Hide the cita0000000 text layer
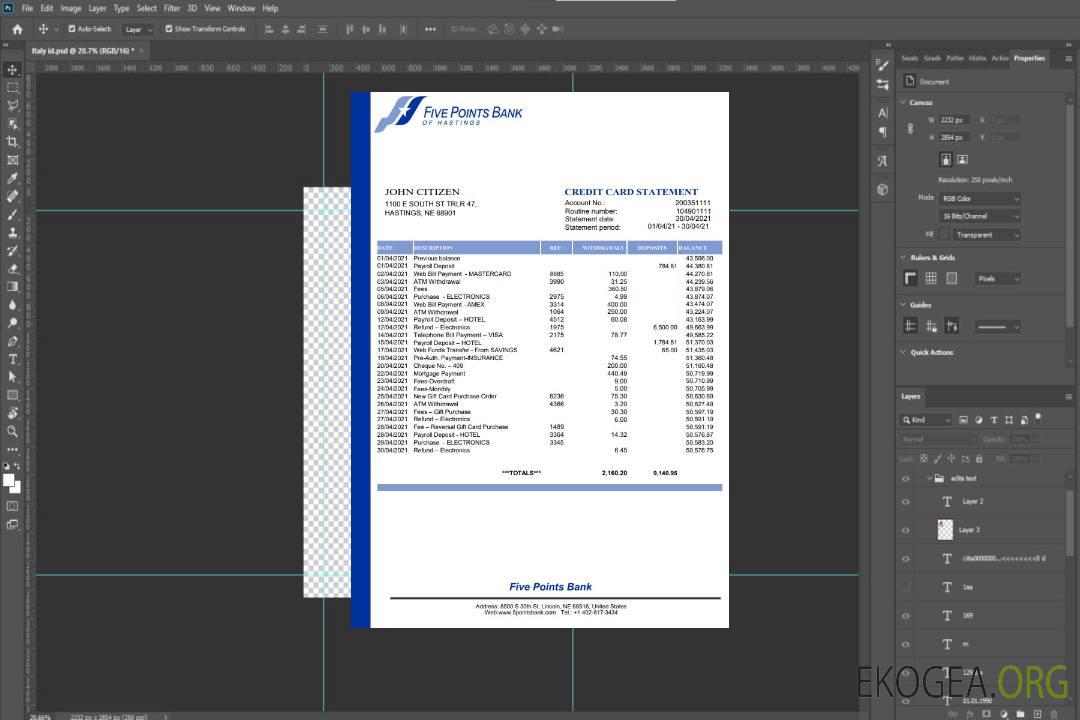 point(906,559)
